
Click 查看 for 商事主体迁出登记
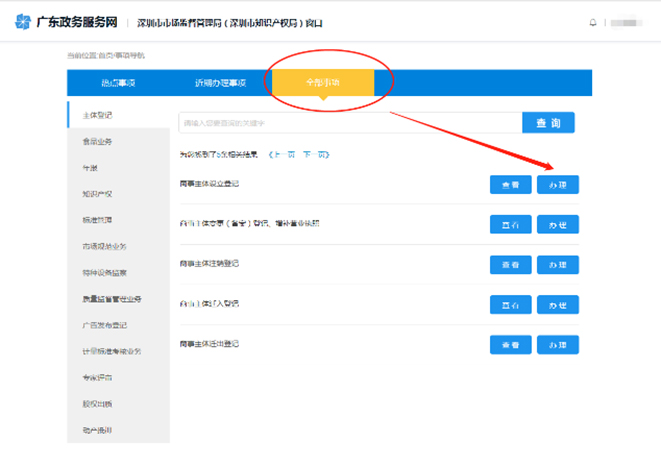pyautogui.click(x=510, y=345)
